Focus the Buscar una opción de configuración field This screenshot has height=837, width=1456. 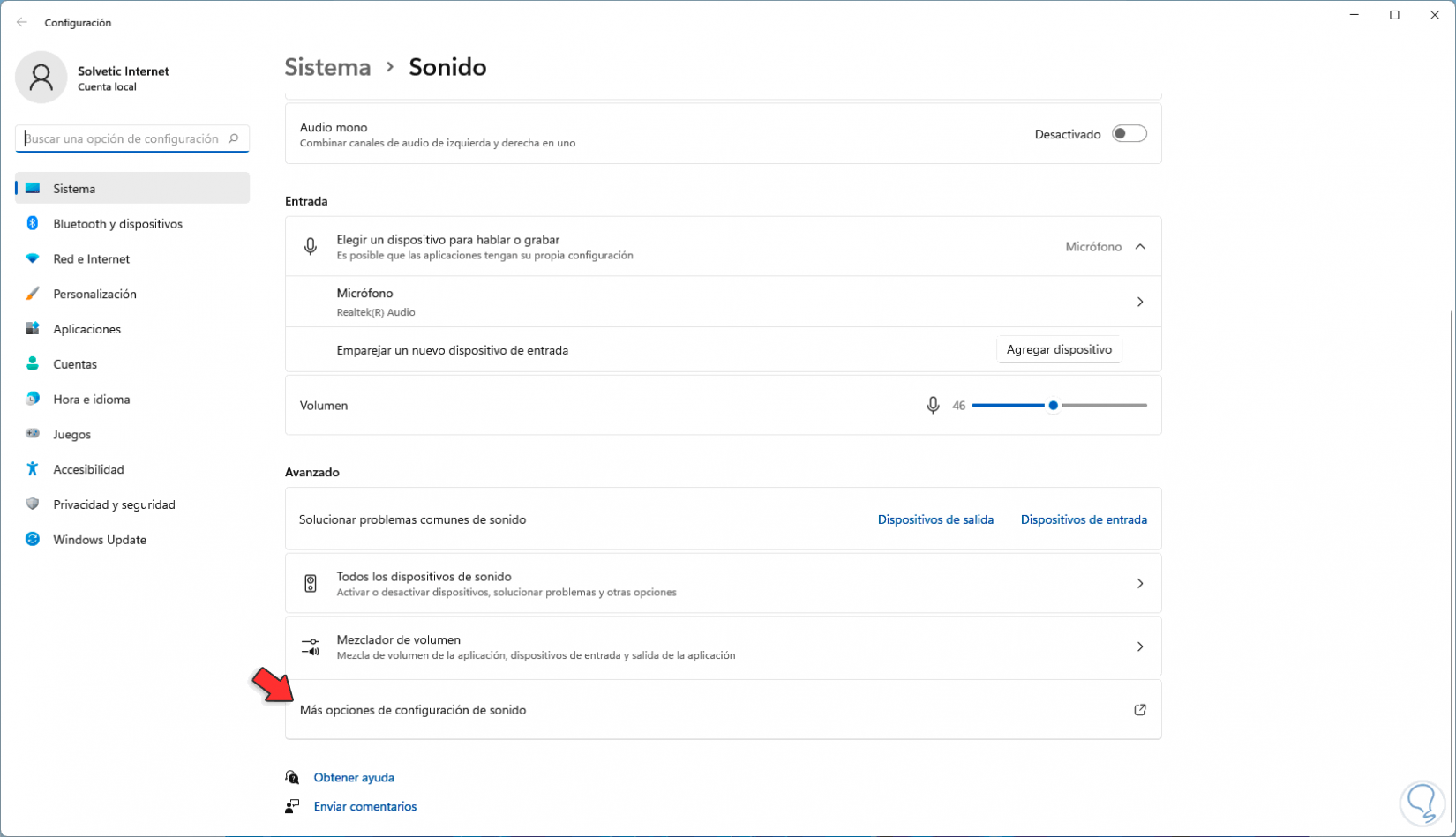(124, 138)
